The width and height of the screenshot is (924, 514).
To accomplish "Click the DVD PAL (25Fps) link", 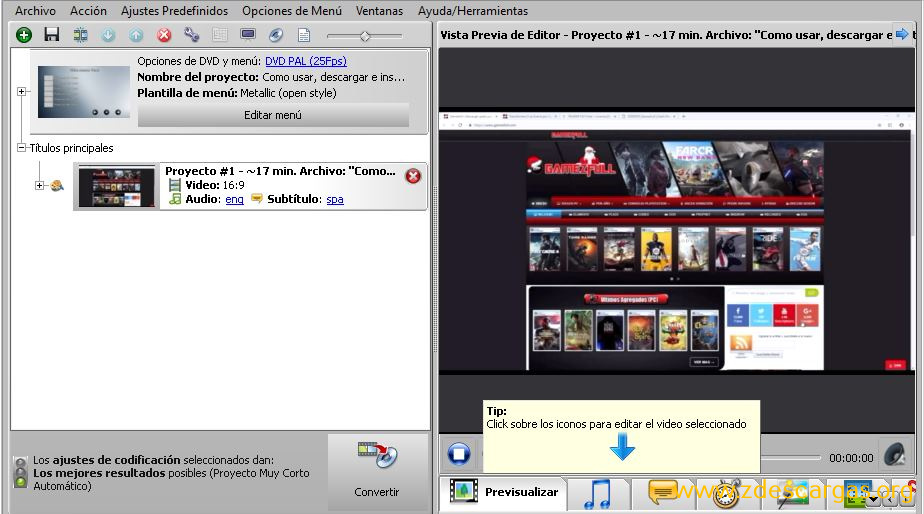I will [306, 61].
